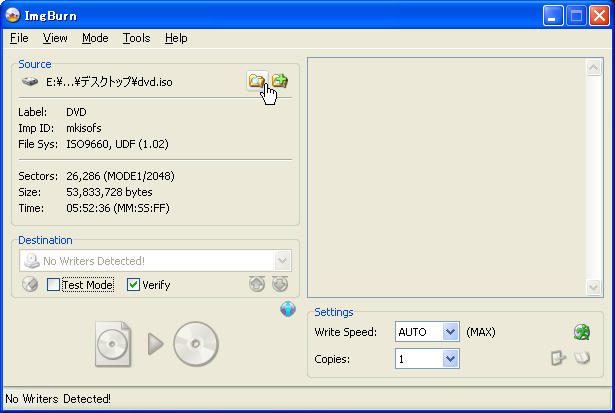Open the Mode menu
This screenshot has width=615, height=413.
click(95, 38)
